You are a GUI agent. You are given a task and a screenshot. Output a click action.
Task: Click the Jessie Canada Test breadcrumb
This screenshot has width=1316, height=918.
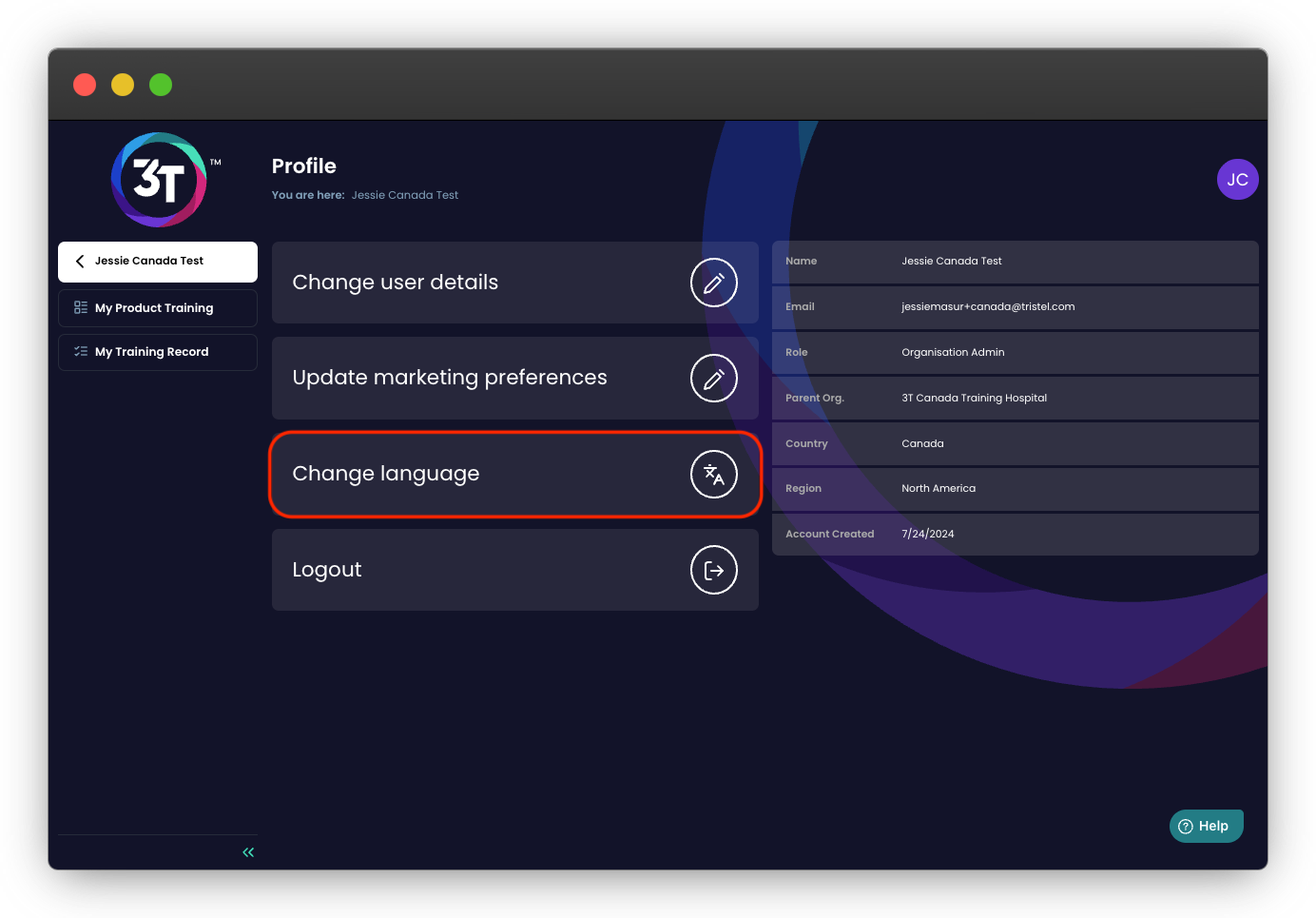pyautogui.click(x=405, y=195)
